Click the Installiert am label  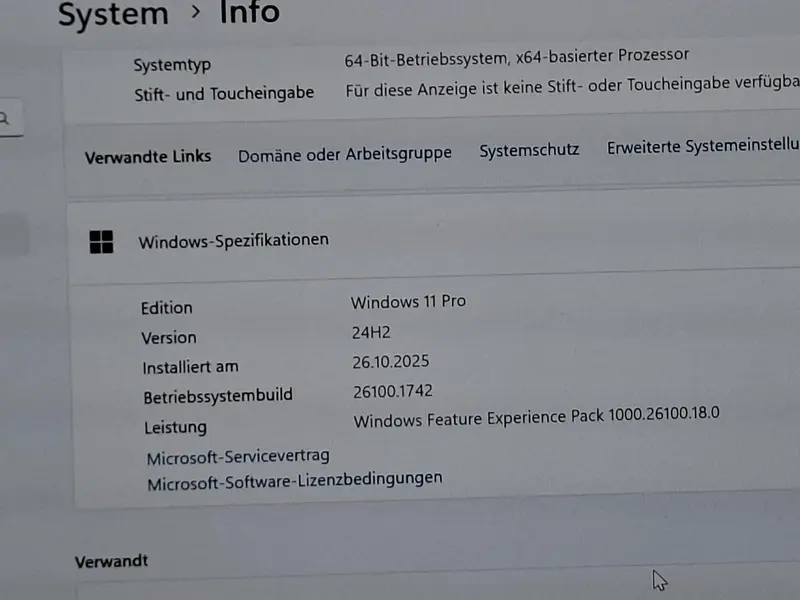pyautogui.click(x=190, y=367)
